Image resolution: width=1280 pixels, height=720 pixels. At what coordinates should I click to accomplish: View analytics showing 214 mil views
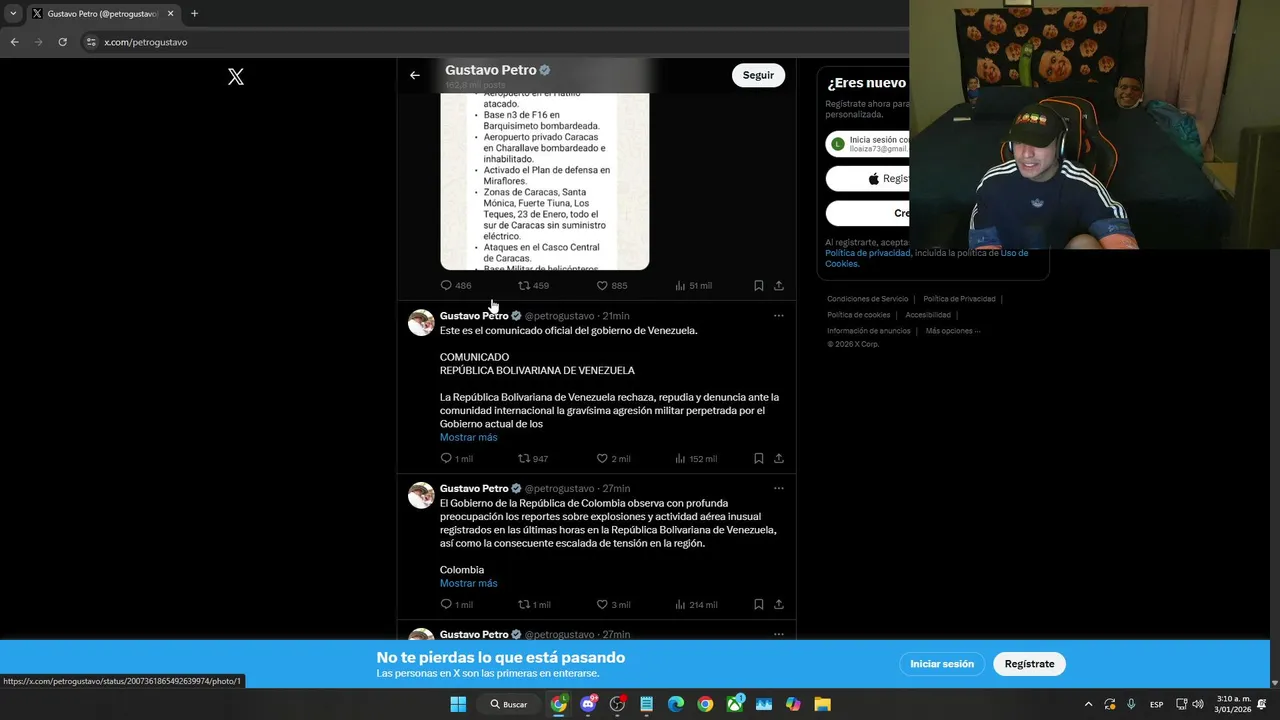click(x=696, y=604)
